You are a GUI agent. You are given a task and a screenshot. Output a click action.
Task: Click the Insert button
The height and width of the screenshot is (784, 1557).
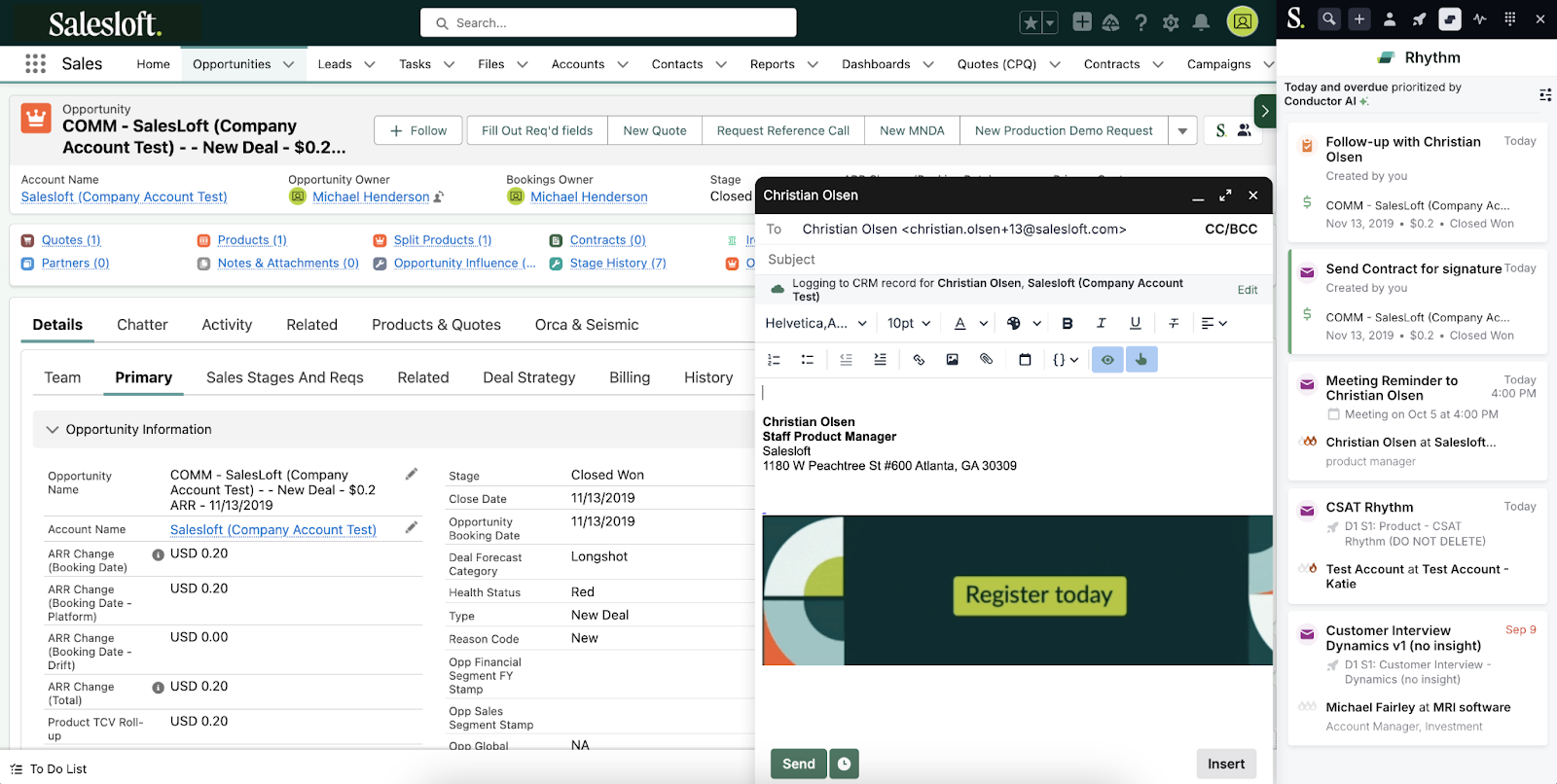click(1226, 764)
